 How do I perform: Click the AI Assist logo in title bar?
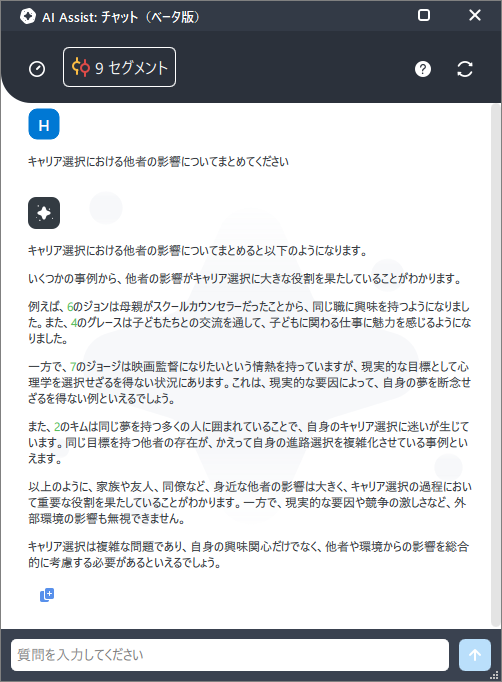point(28,16)
